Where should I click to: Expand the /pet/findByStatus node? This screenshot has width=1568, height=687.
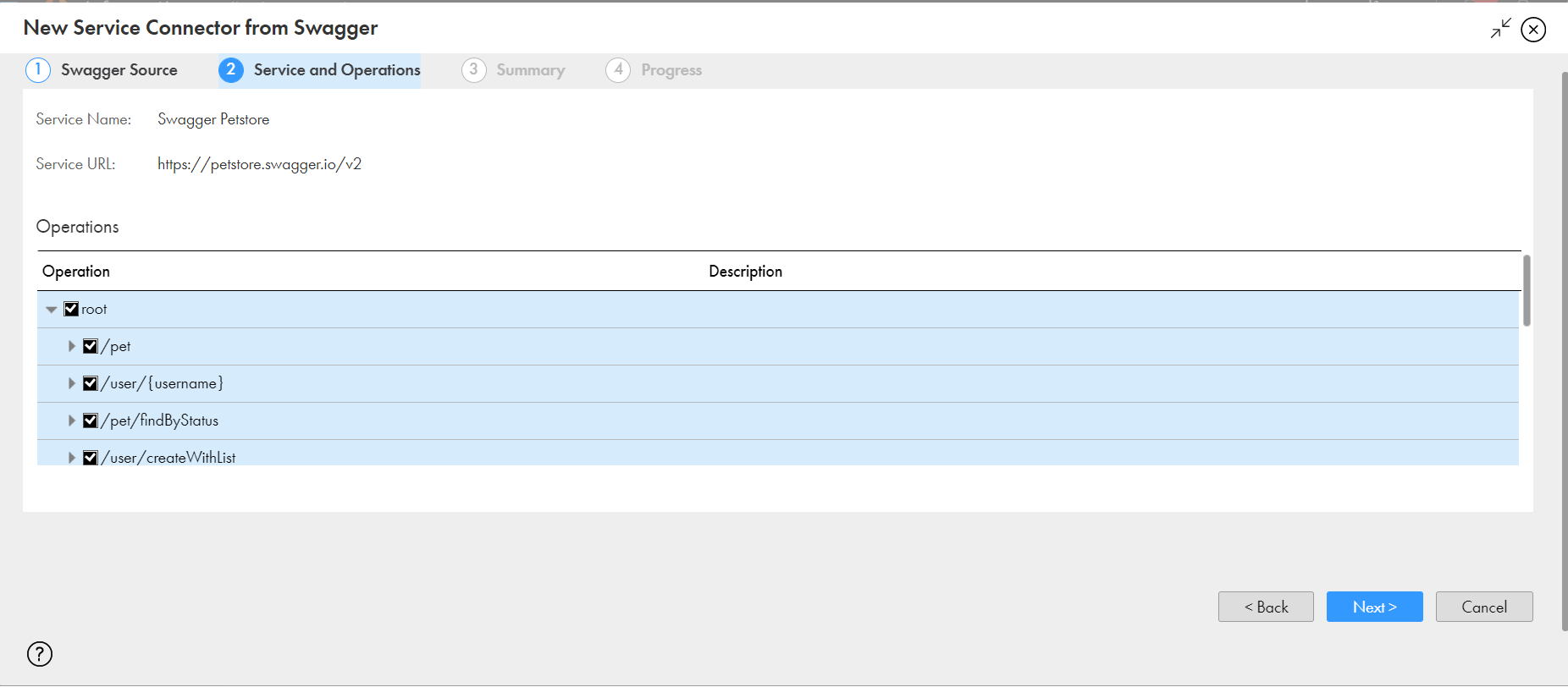72,420
